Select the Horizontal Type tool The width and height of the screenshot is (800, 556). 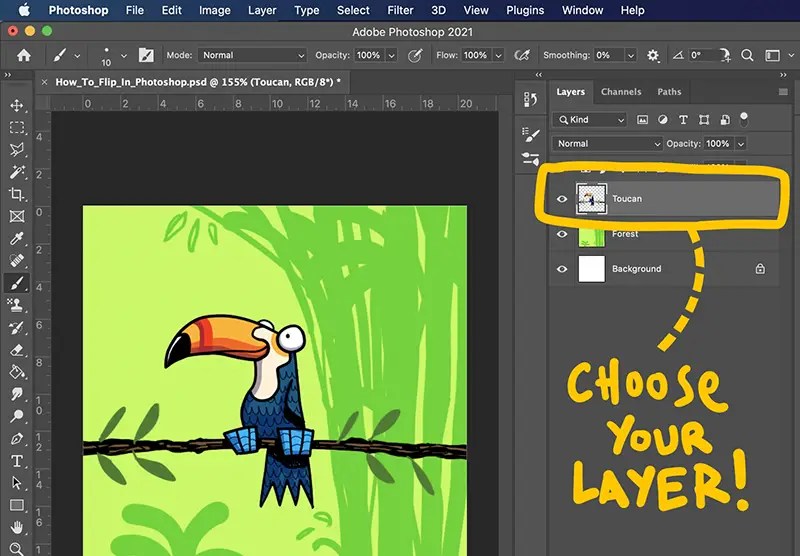pos(17,461)
